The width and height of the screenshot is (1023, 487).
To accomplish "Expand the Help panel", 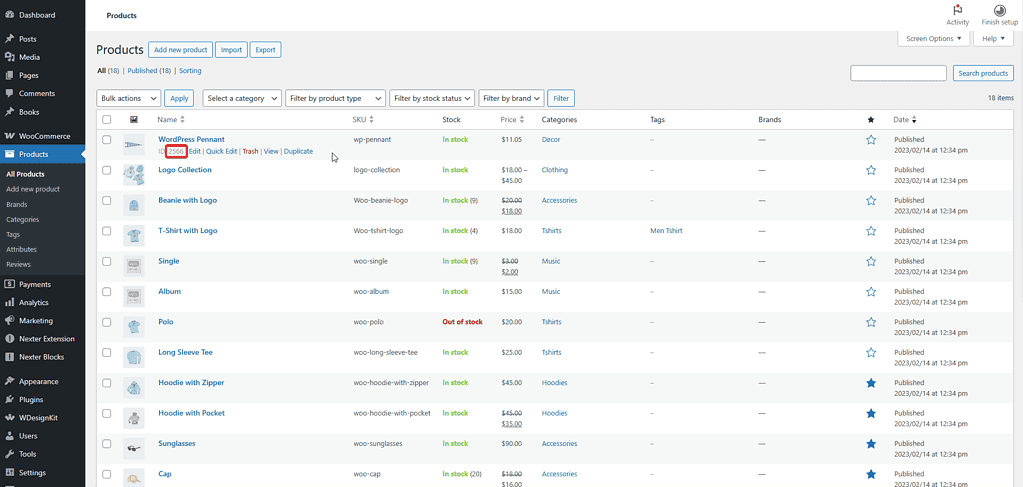I will click(993, 39).
